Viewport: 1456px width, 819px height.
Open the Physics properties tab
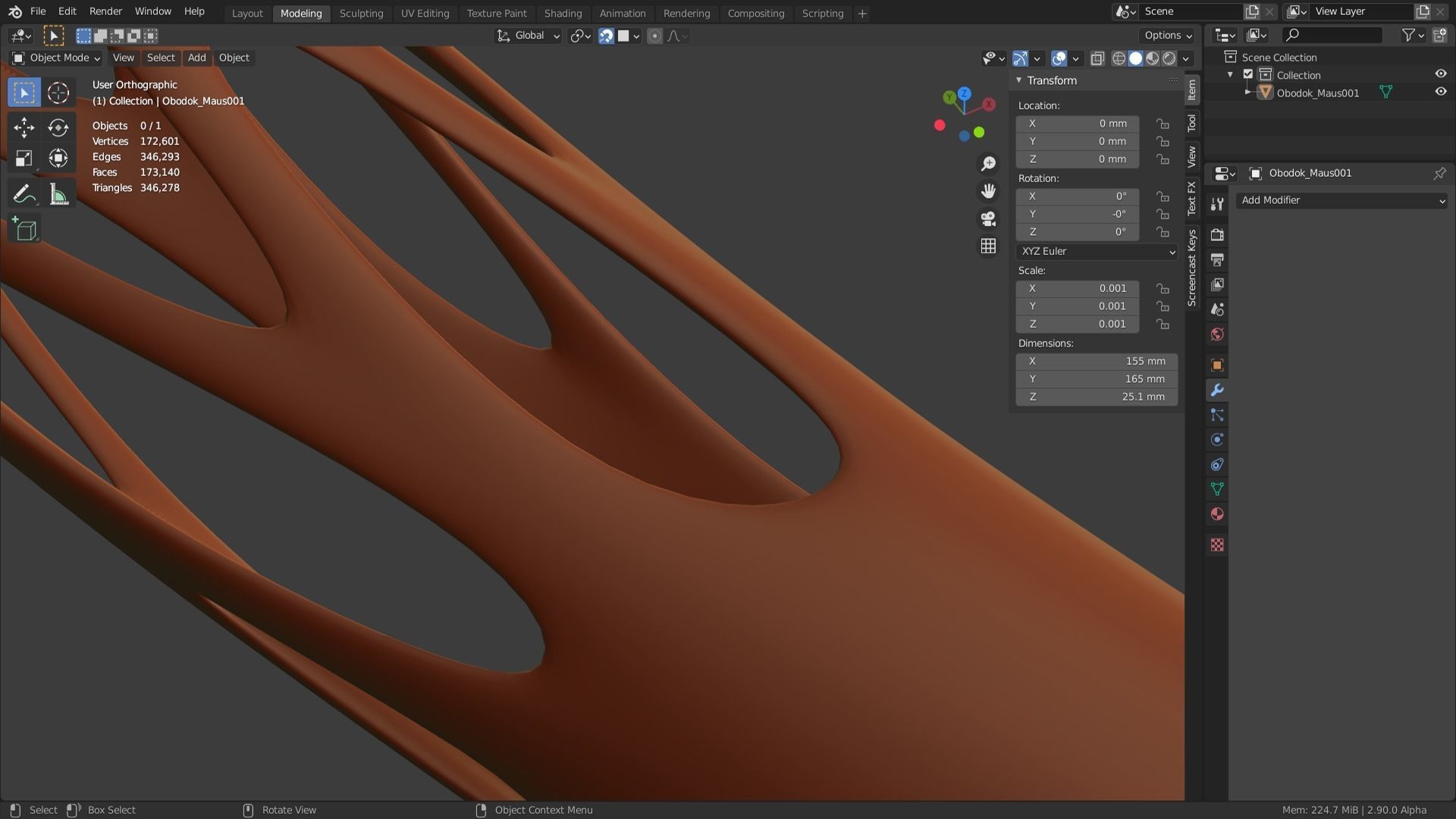click(x=1217, y=440)
